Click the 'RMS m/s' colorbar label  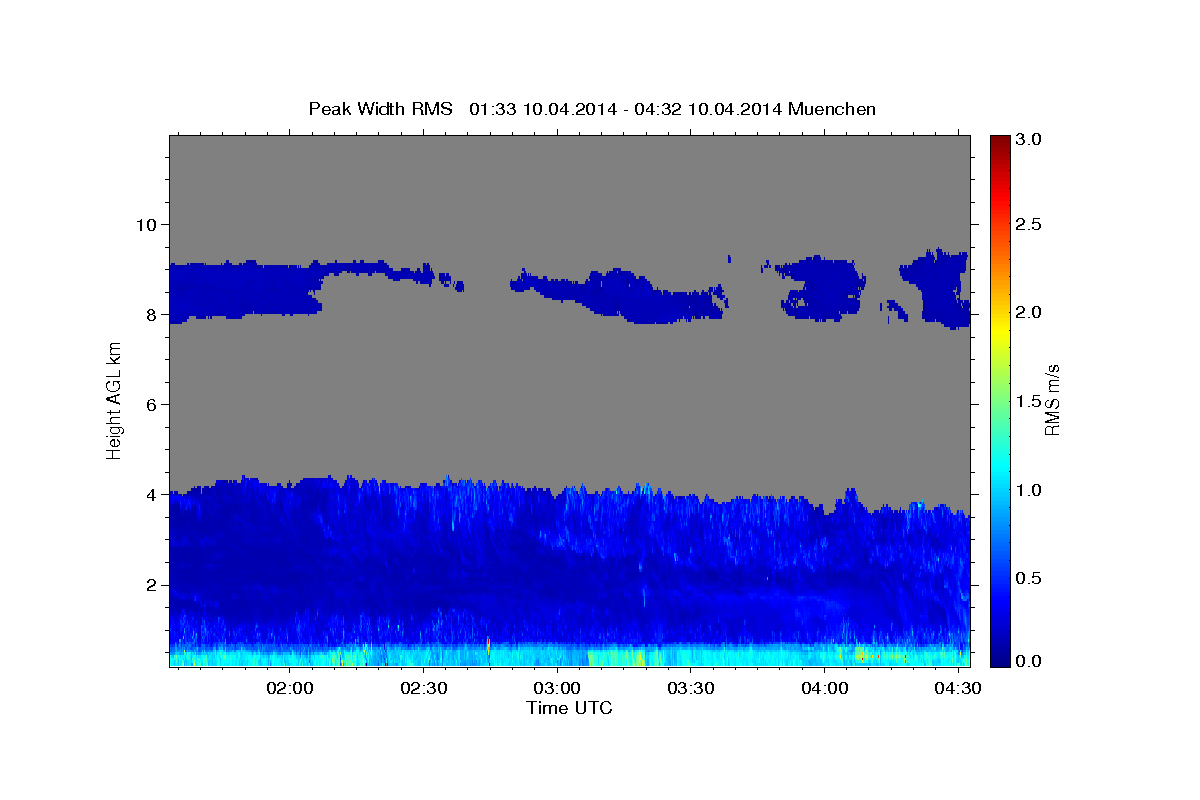pos(1051,400)
